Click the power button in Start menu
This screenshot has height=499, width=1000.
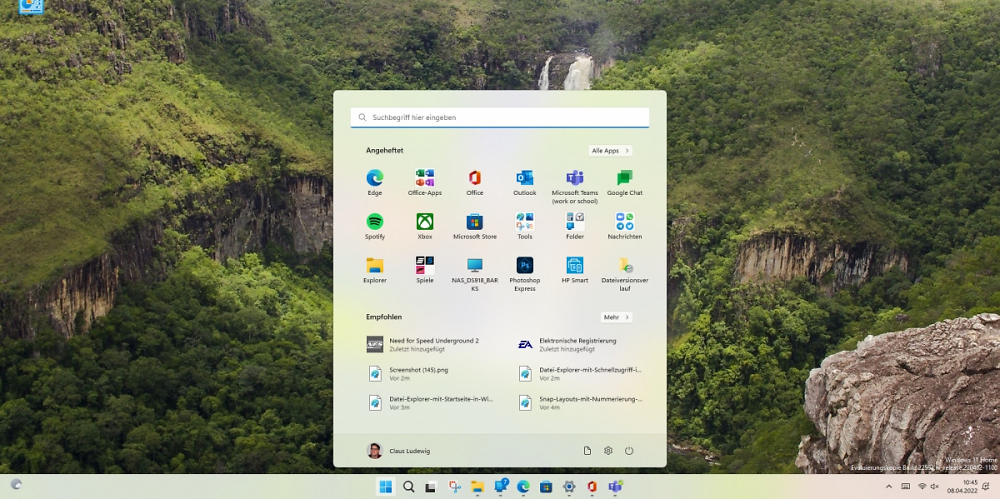(629, 451)
